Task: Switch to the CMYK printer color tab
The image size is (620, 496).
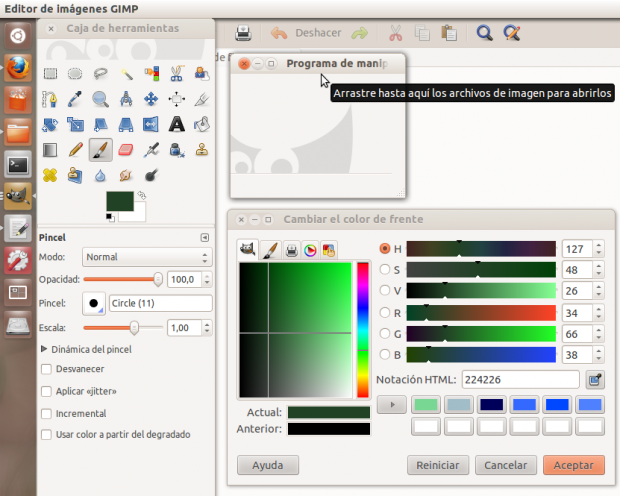Action: [x=290, y=249]
